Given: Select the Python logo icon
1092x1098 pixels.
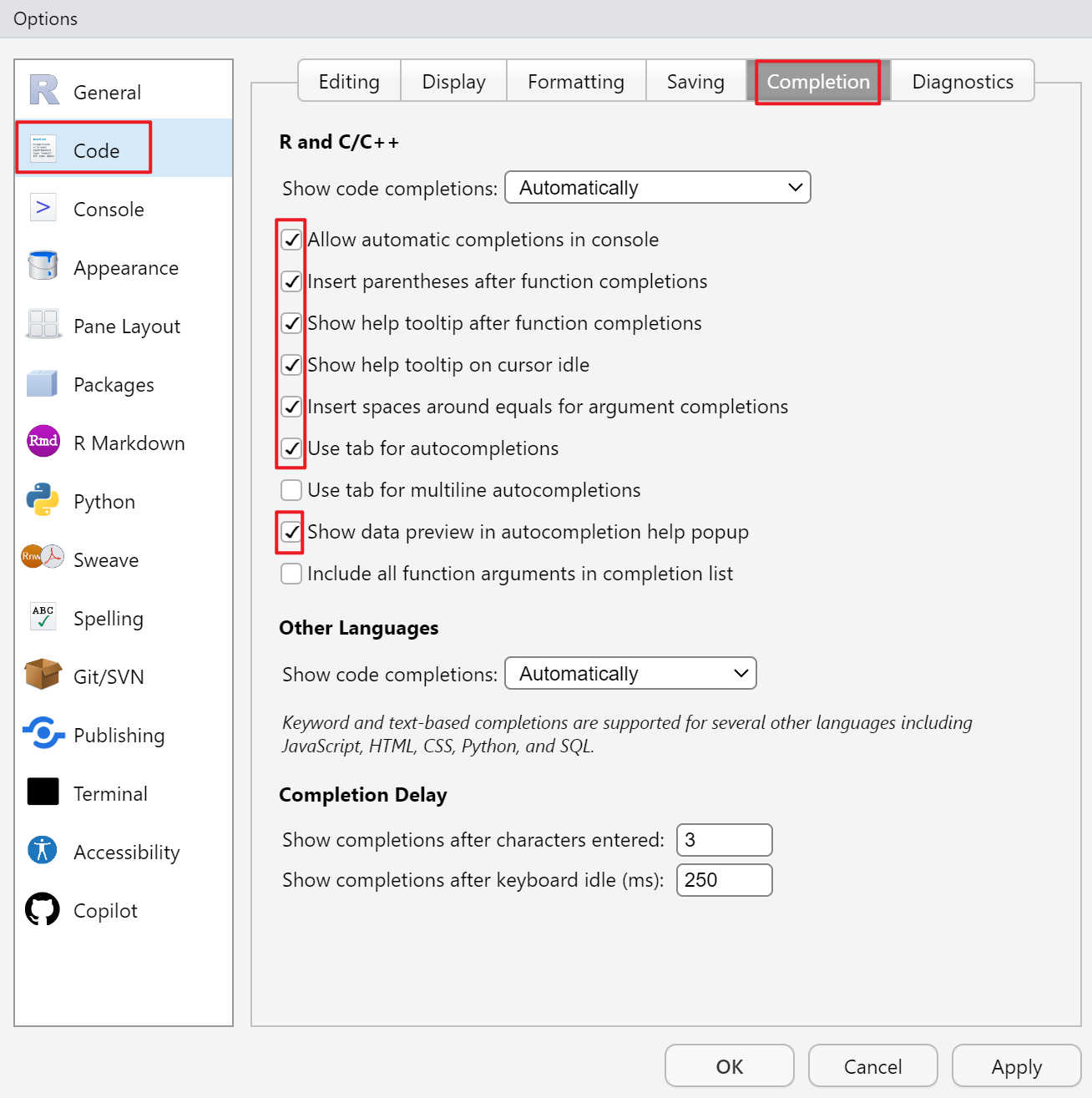Looking at the screenshot, I should 43,499.
